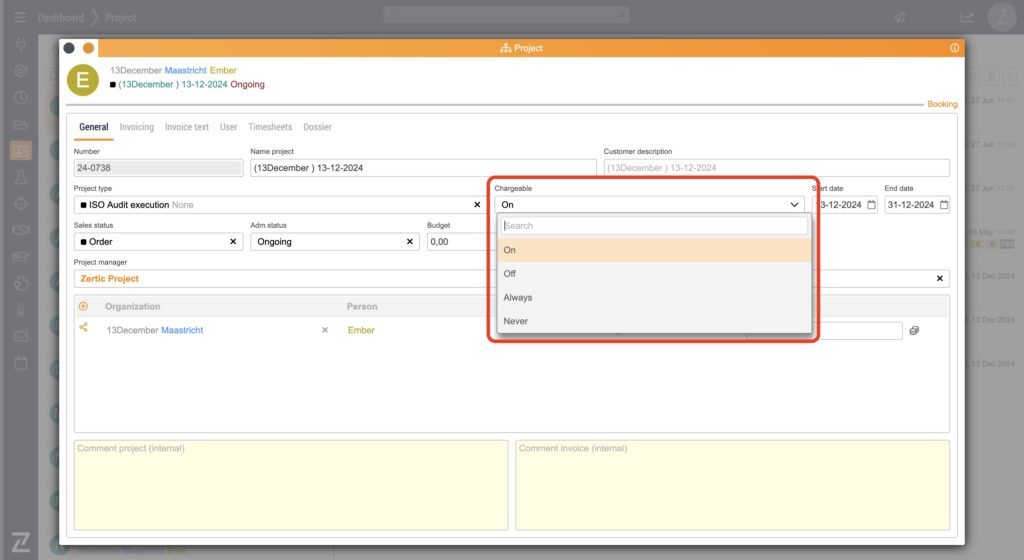Clear the Project type field with X
This screenshot has width=1024, height=560.
point(477,205)
